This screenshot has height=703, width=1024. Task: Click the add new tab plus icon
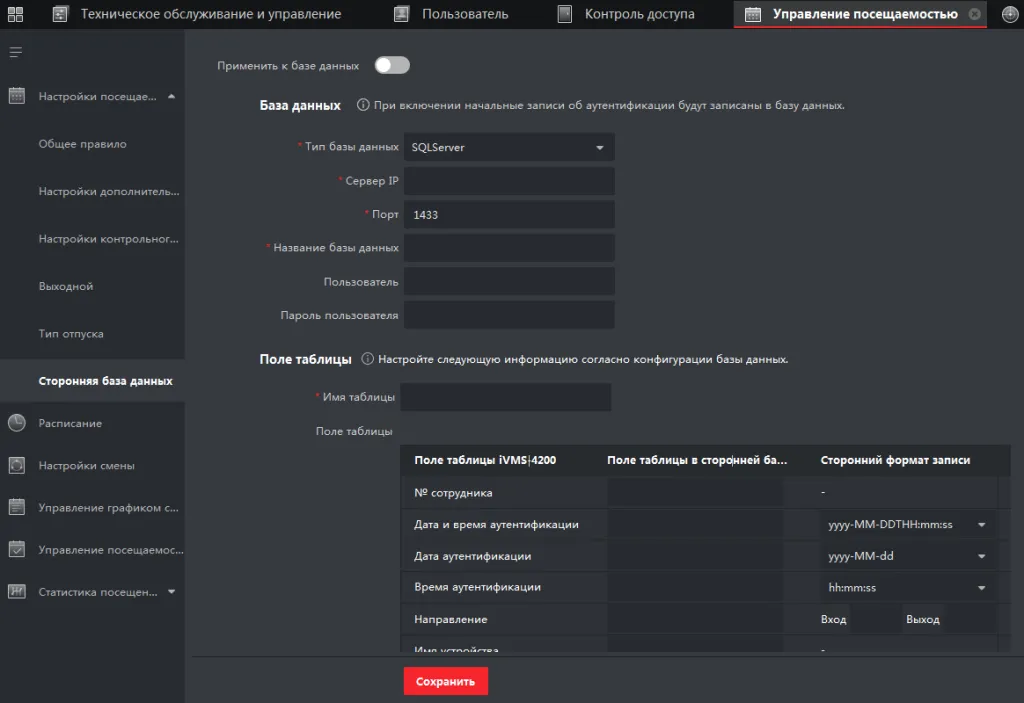tap(1009, 14)
